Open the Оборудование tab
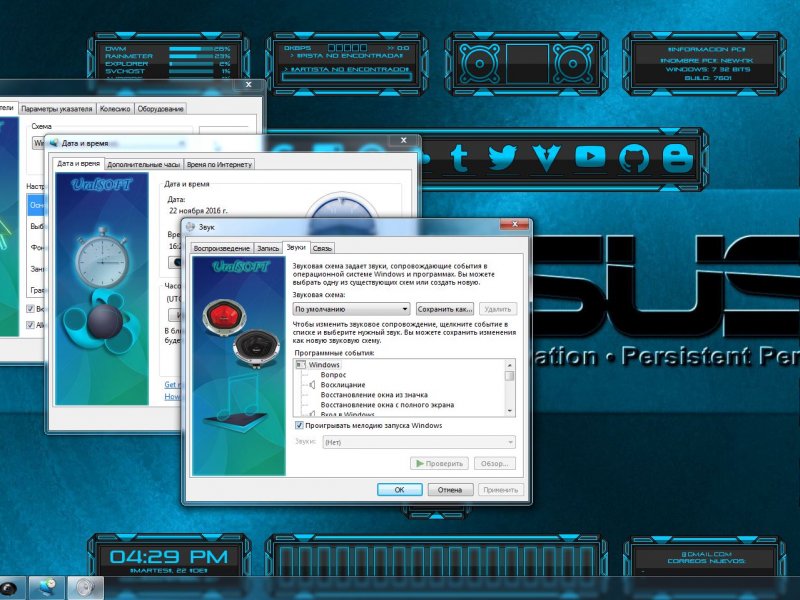800x600 pixels. pyautogui.click(x=160, y=109)
